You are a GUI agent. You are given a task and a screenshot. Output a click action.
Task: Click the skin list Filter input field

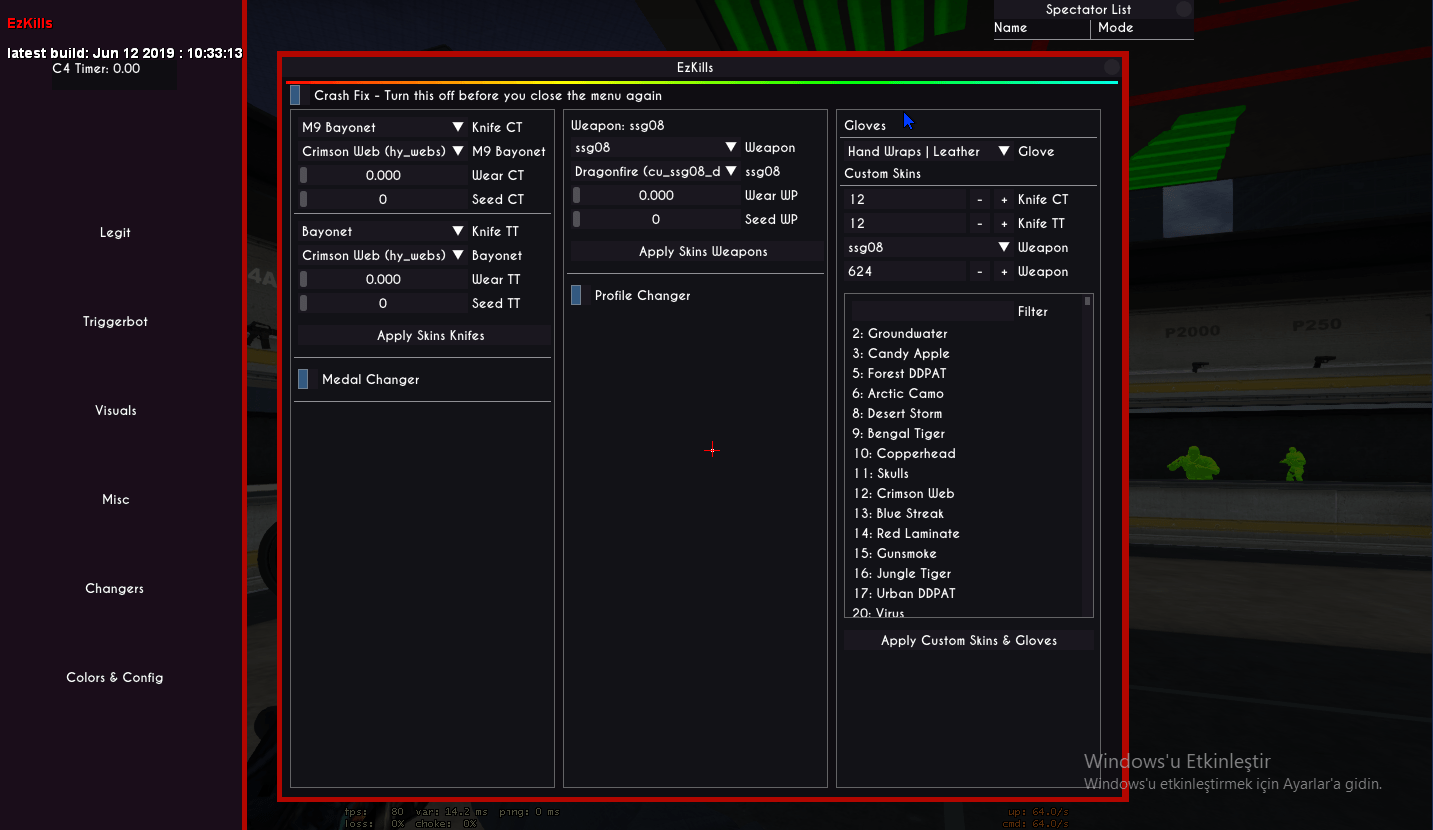point(932,311)
